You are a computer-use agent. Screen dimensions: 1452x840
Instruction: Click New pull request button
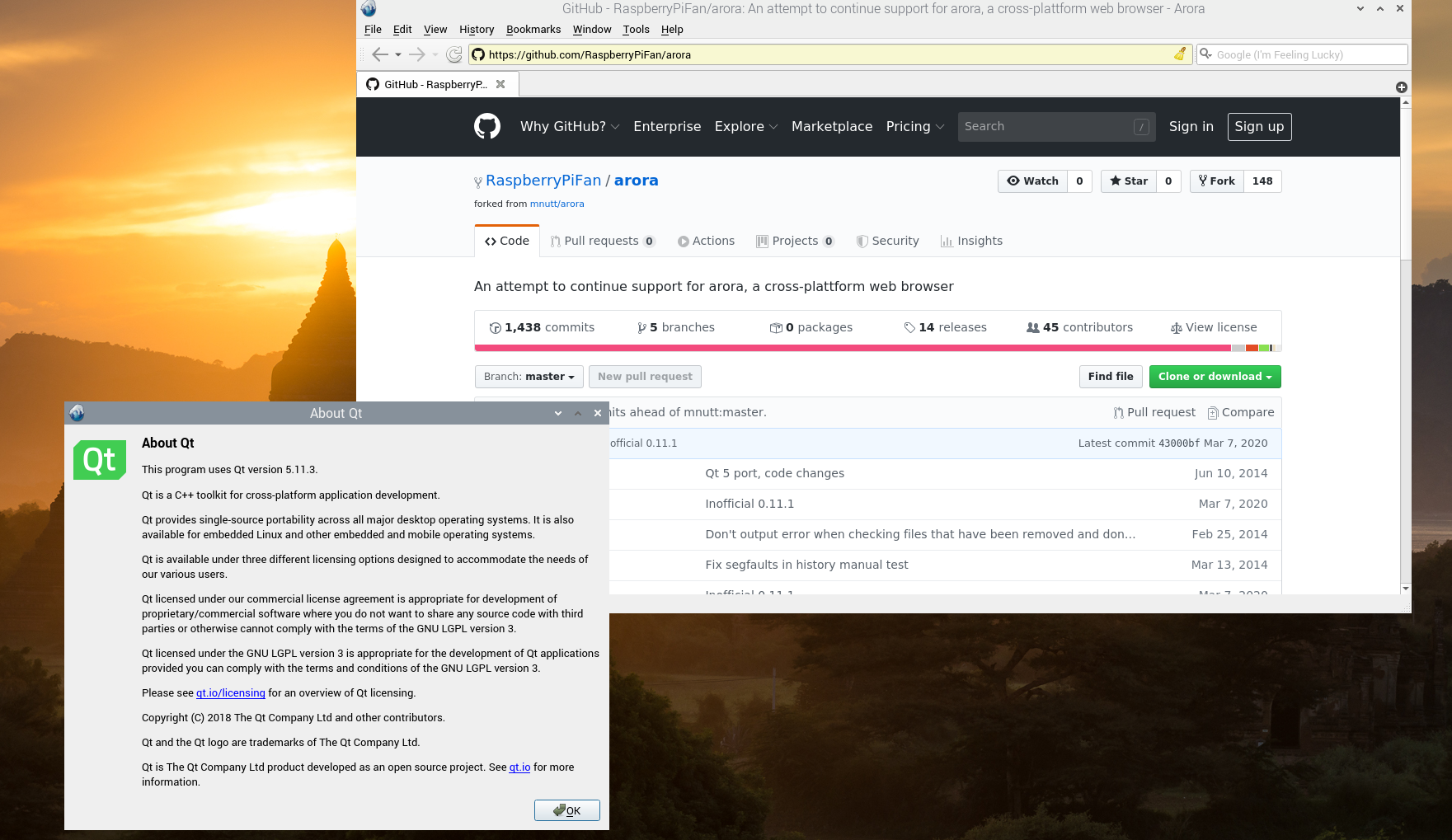[645, 377]
